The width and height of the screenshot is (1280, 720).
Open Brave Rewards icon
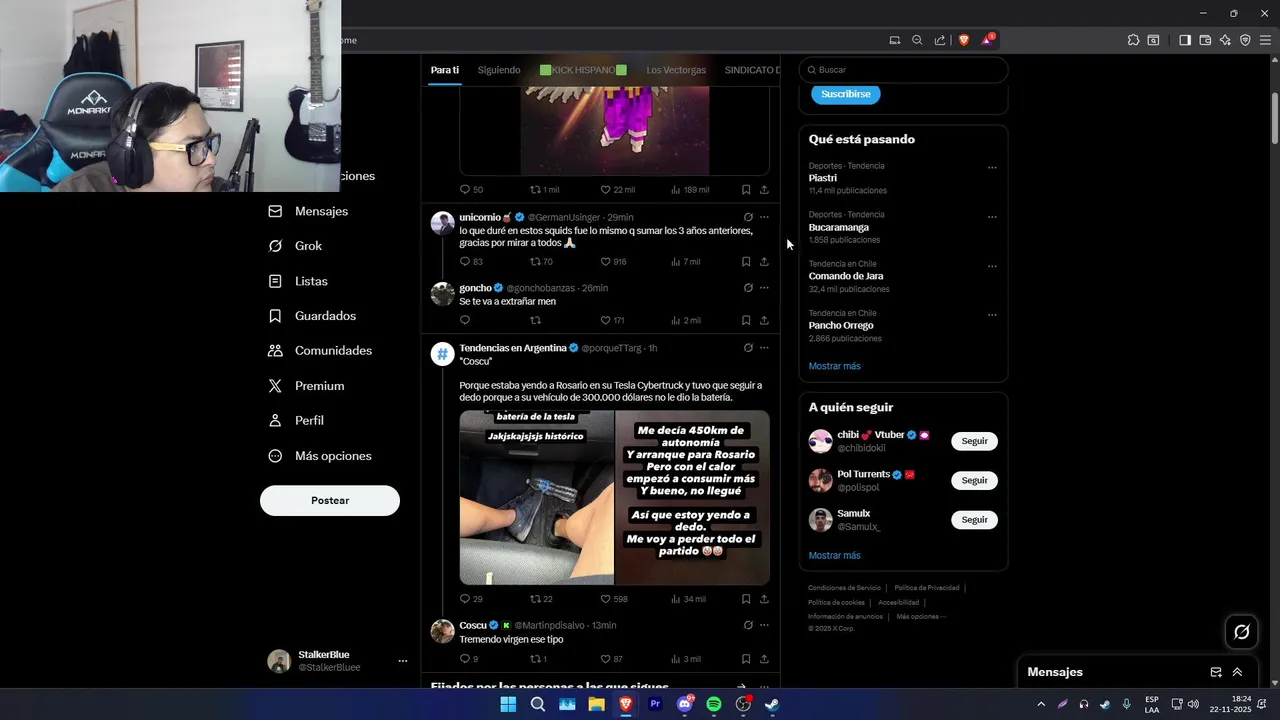pos(988,40)
